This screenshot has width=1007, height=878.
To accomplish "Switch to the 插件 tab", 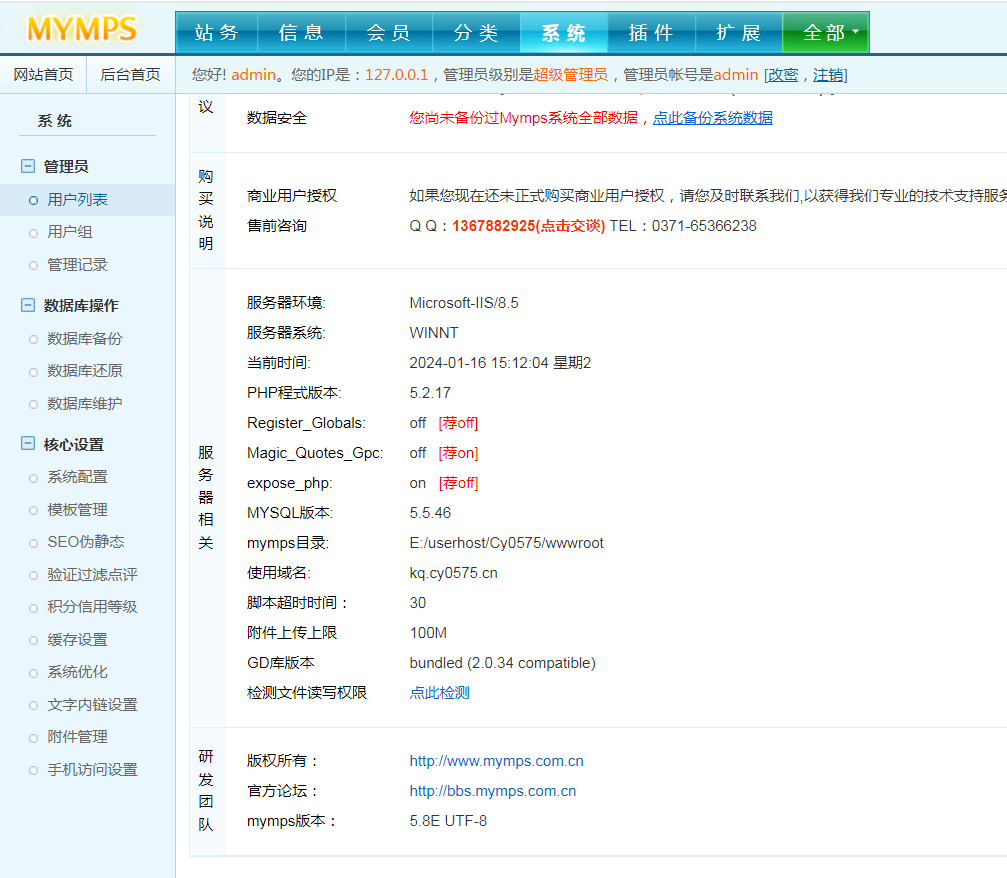I will (651, 33).
